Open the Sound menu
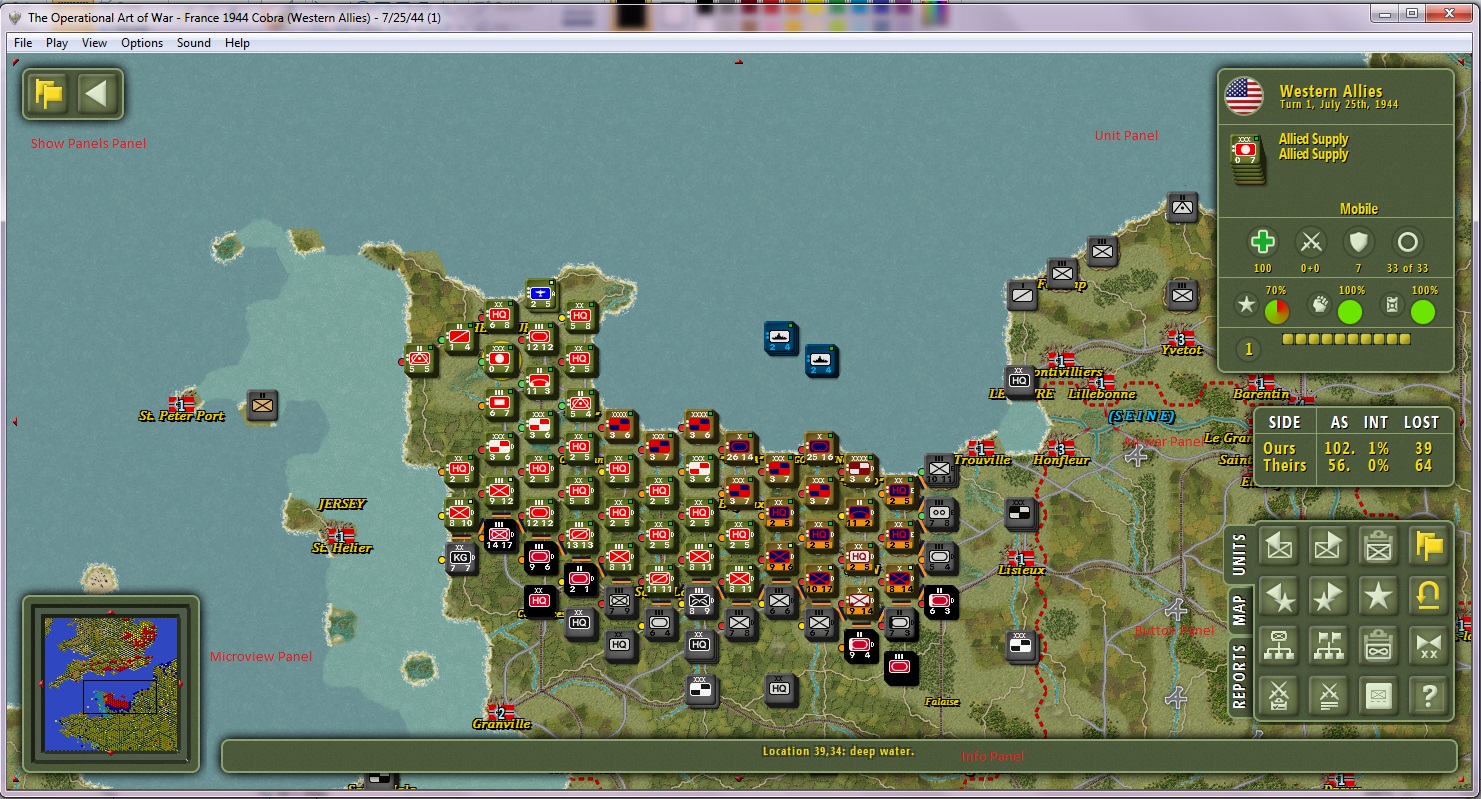Screen dimensions: 1481x799 [x=194, y=43]
